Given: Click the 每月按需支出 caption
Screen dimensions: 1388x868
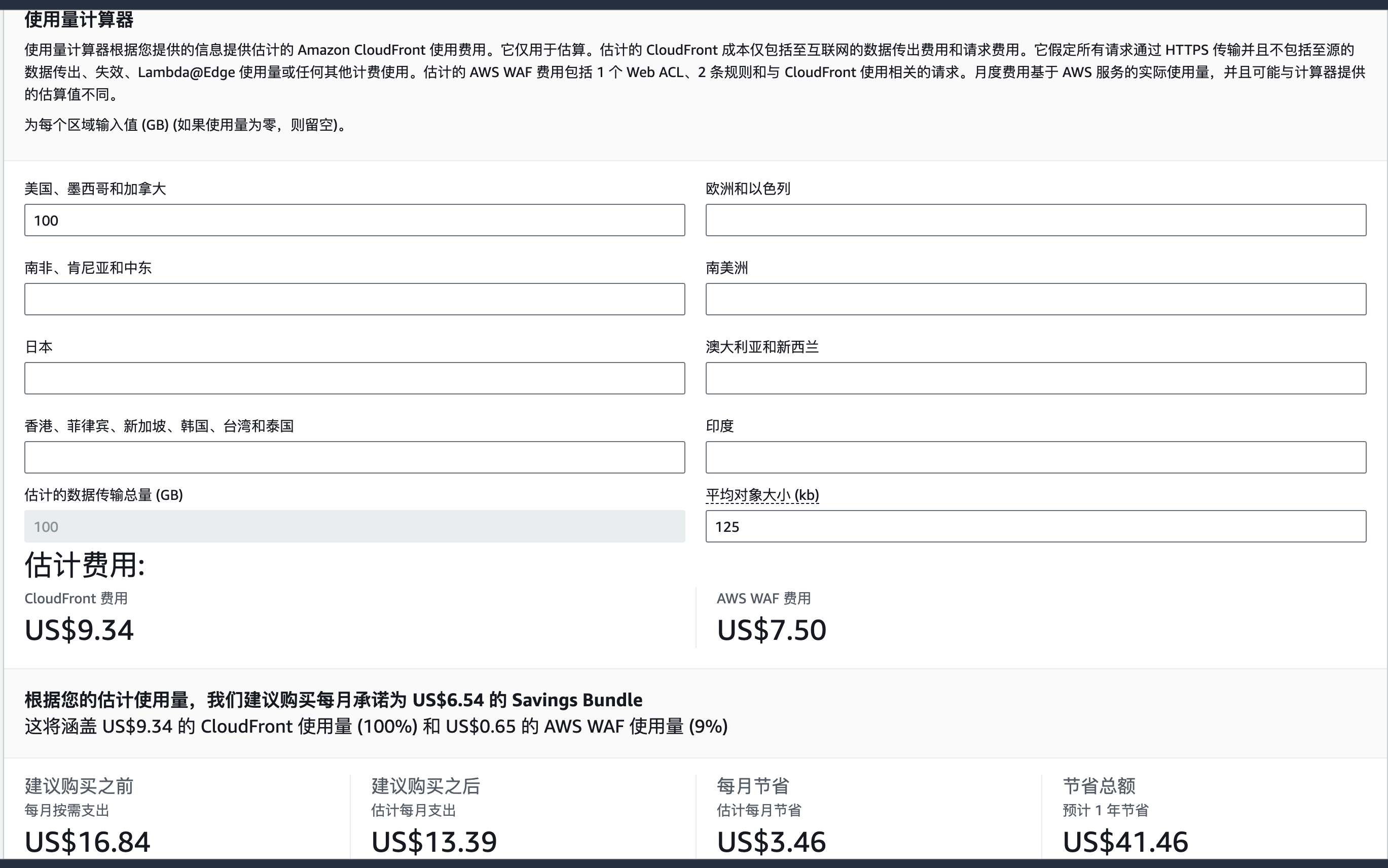Looking at the screenshot, I should point(66,810).
